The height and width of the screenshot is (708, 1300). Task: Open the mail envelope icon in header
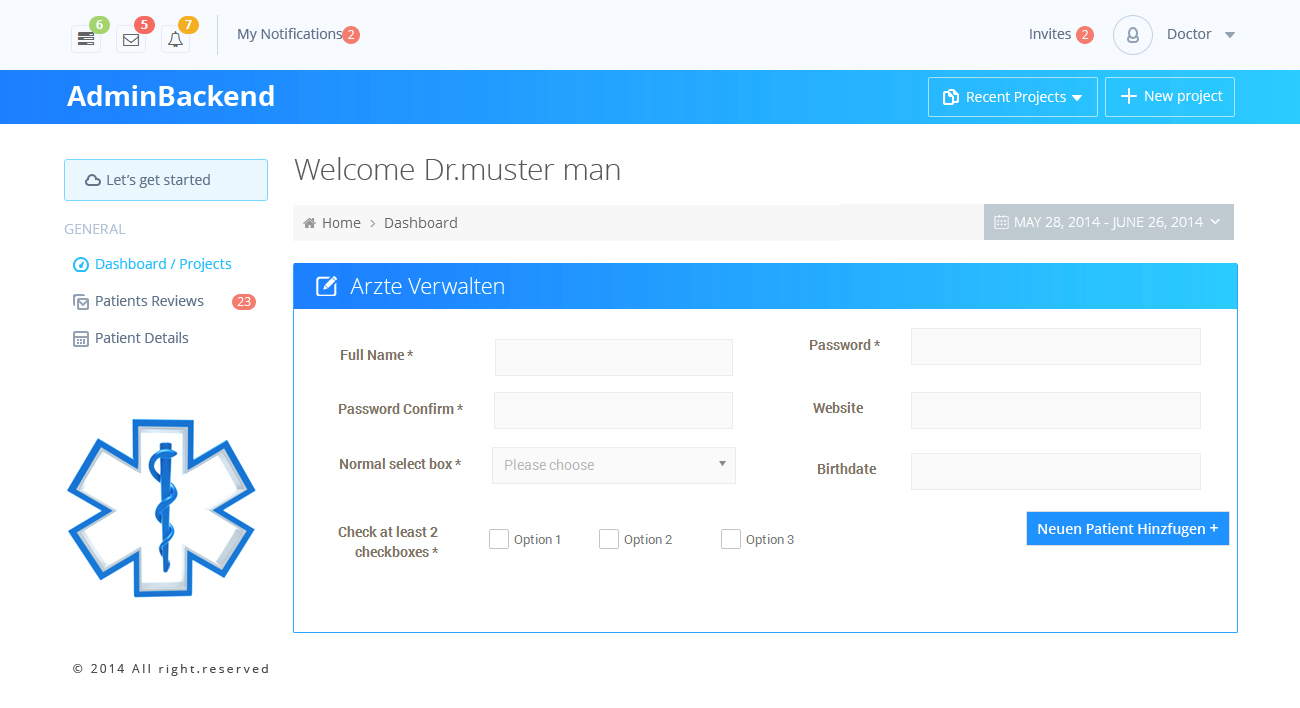click(x=131, y=40)
